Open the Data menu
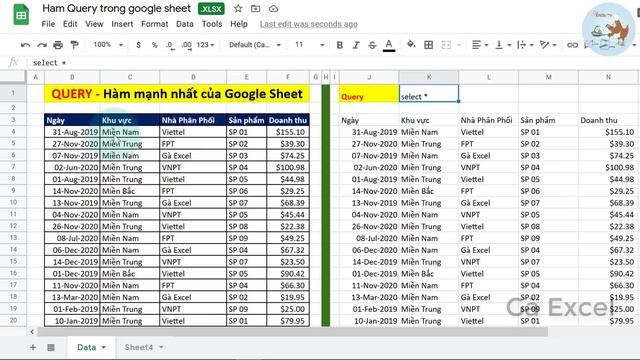Image resolution: width=640 pixels, height=360 pixels. point(185,24)
